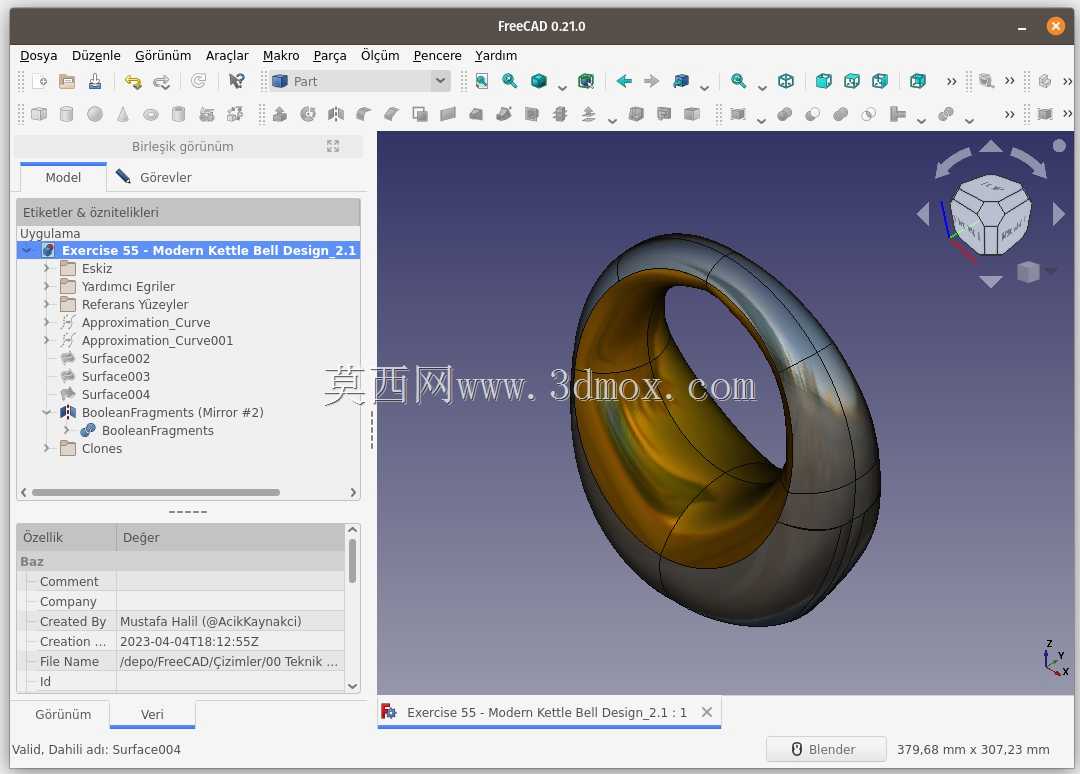1080x774 pixels.
Task: Click the Mirror tool icon
Action: [336, 114]
